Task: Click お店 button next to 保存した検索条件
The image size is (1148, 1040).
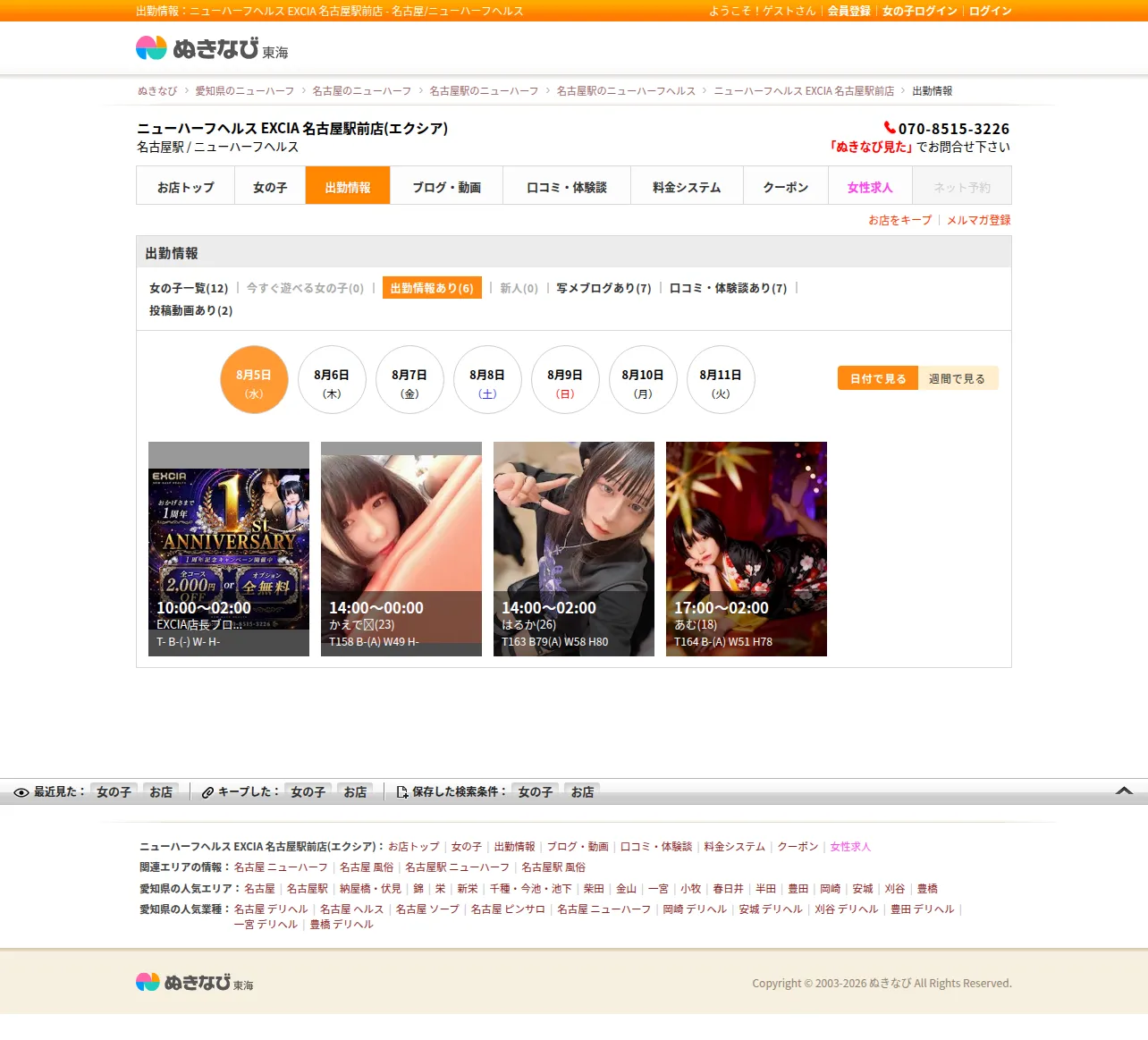Action: pyautogui.click(x=583, y=792)
